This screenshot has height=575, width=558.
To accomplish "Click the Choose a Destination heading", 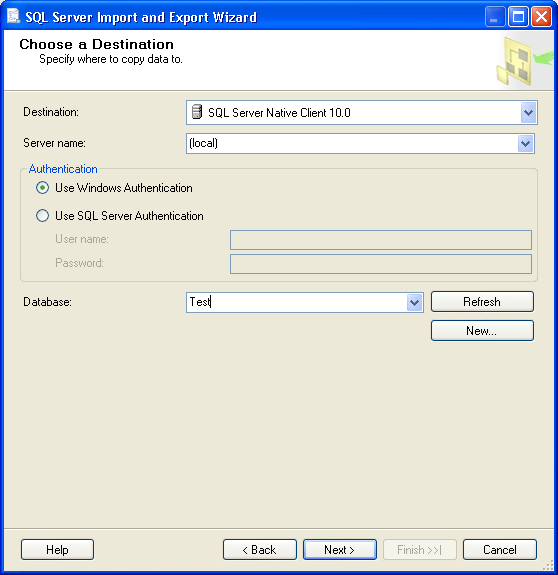I will [96, 44].
